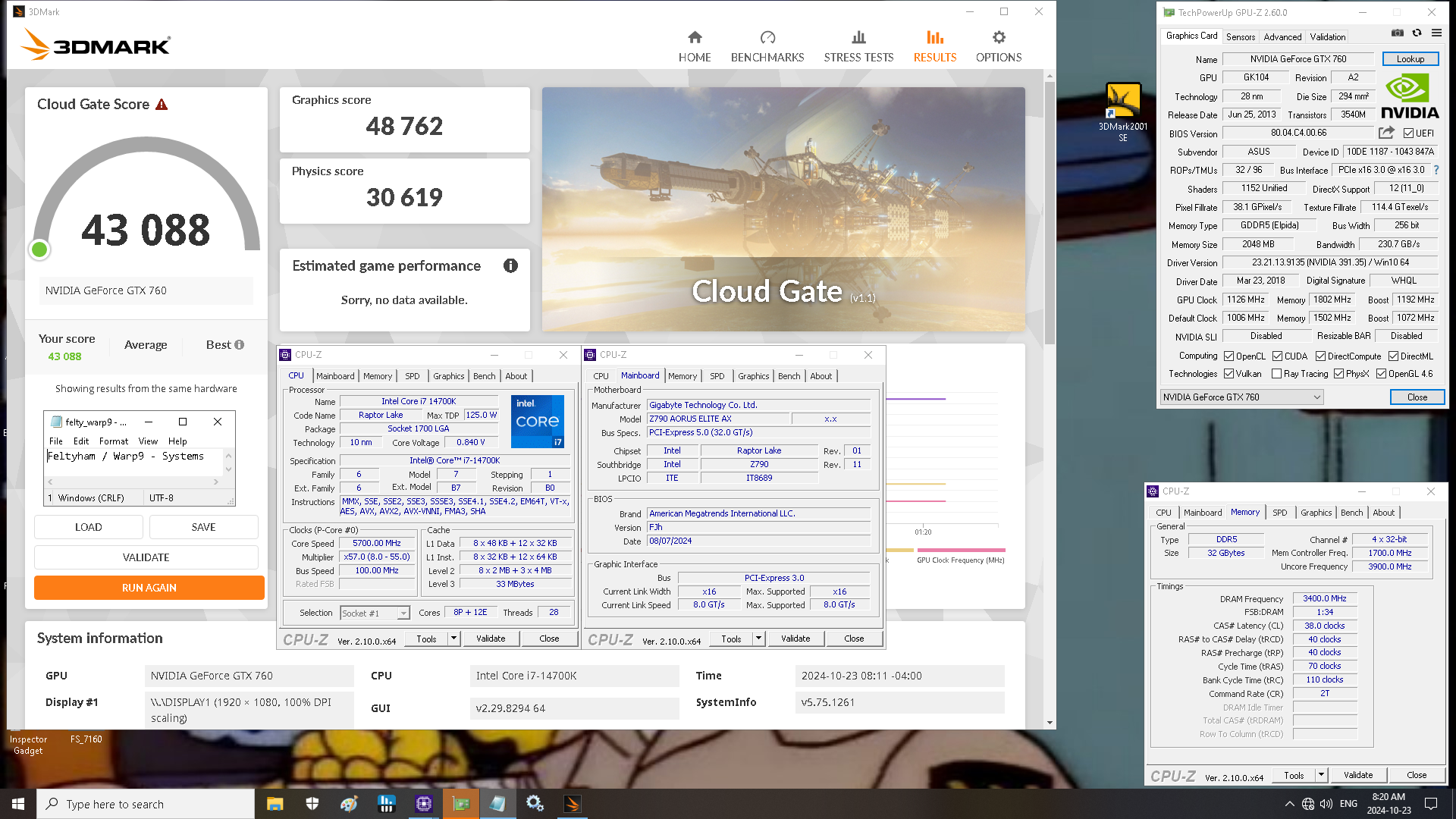Click the GPU-Z graphics card taskbar icon
Screen dimensions: 1456x819
point(460,804)
